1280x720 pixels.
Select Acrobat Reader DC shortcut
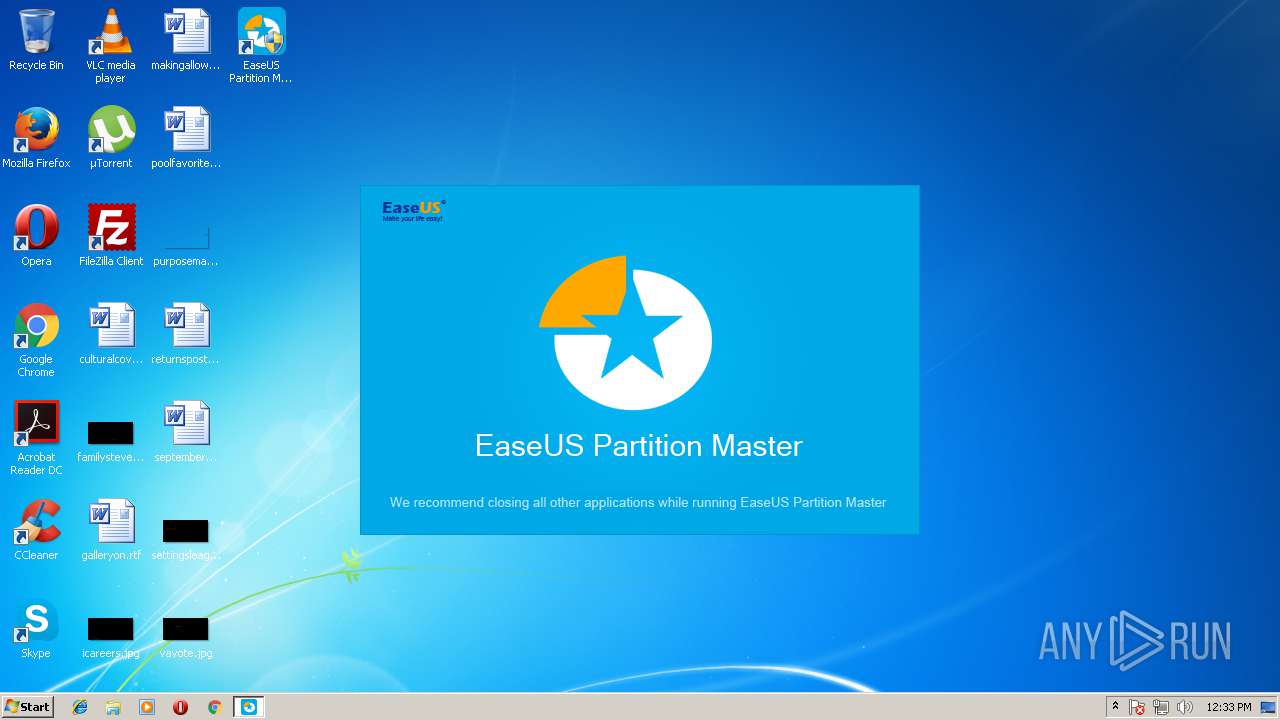coord(36,438)
